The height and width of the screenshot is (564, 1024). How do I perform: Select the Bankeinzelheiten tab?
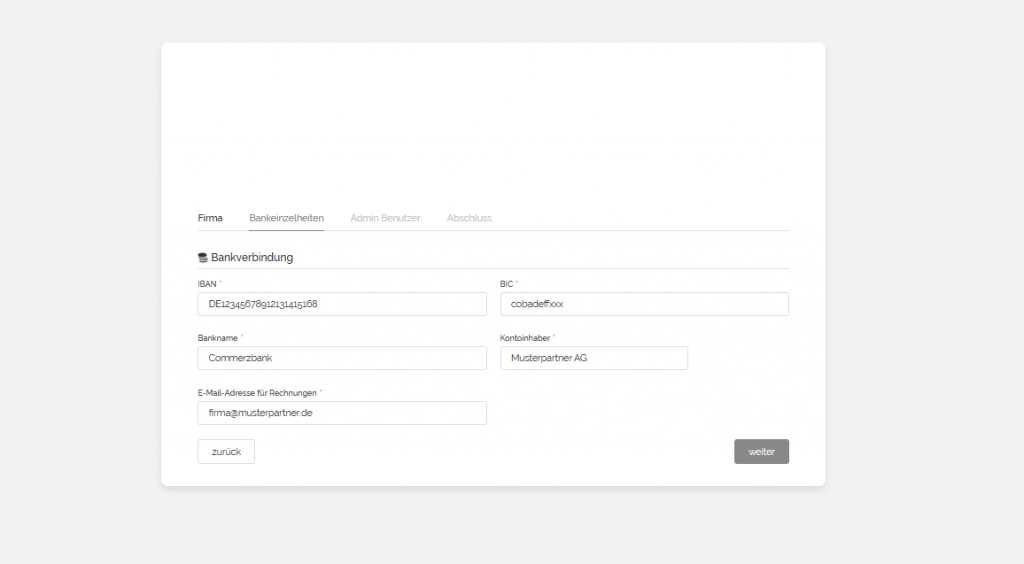click(286, 218)
